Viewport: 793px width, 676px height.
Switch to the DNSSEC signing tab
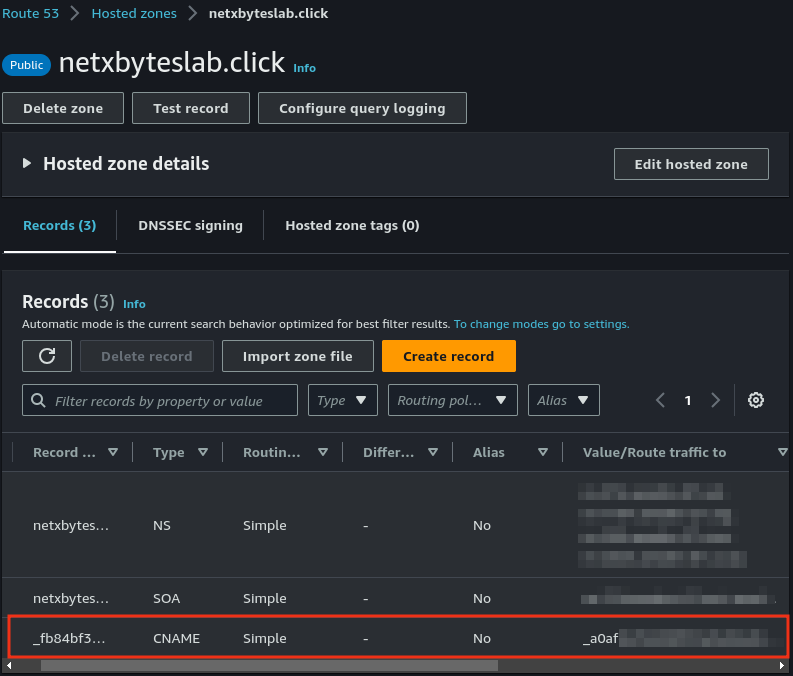pos(190,225)
